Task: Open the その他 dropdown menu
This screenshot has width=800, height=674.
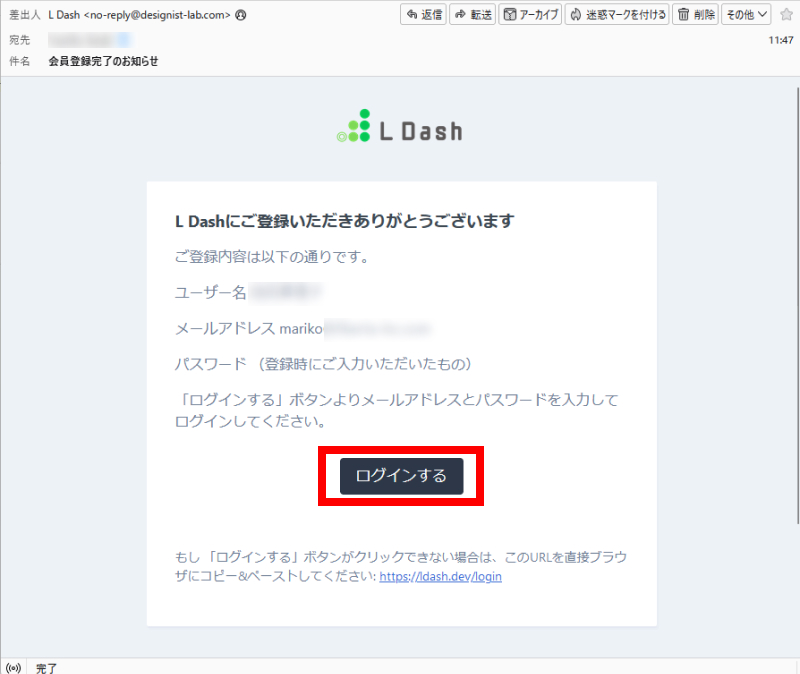Action: pos(746,15)
